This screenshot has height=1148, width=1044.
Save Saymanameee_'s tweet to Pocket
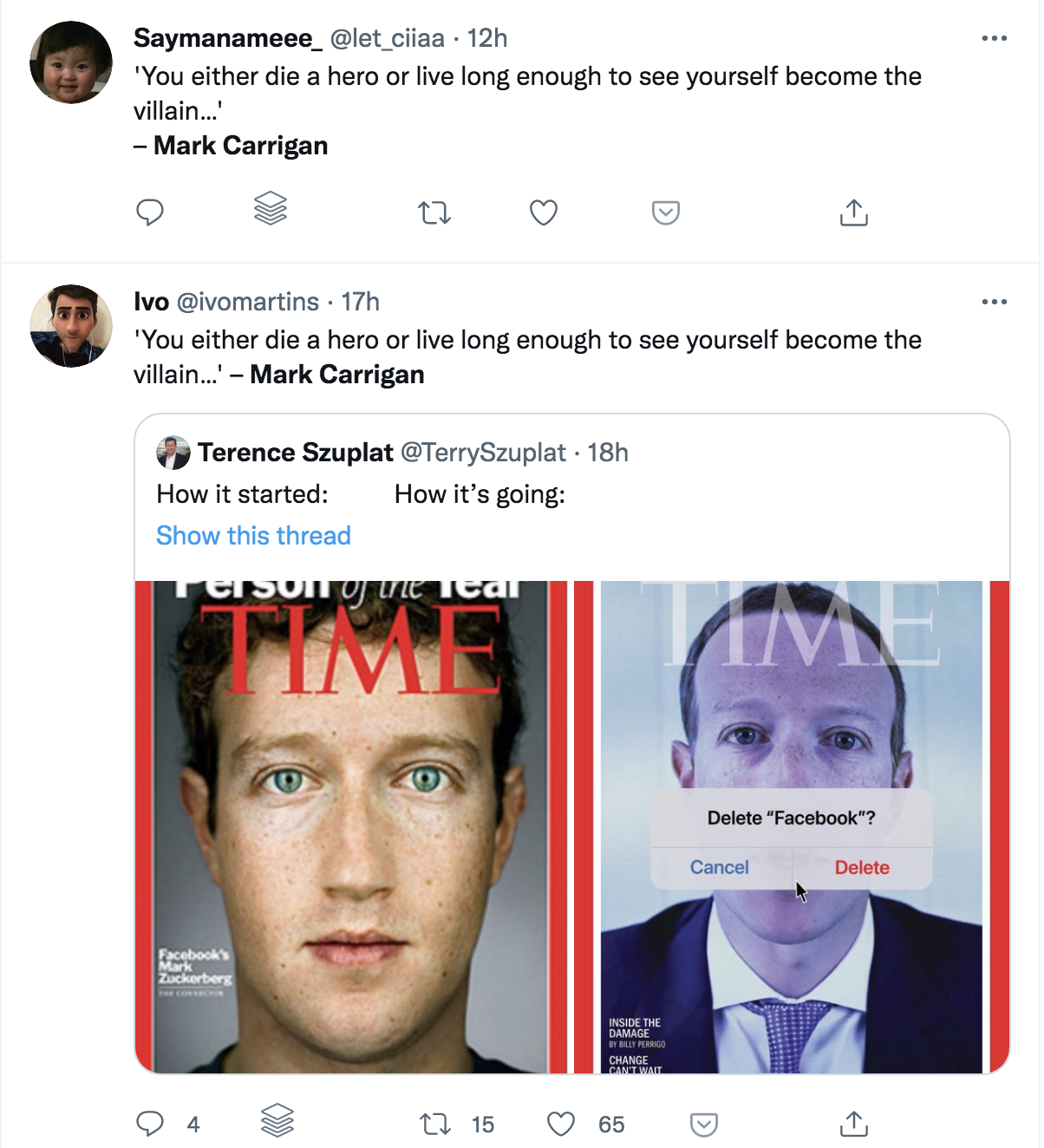[x=666, y=212]
